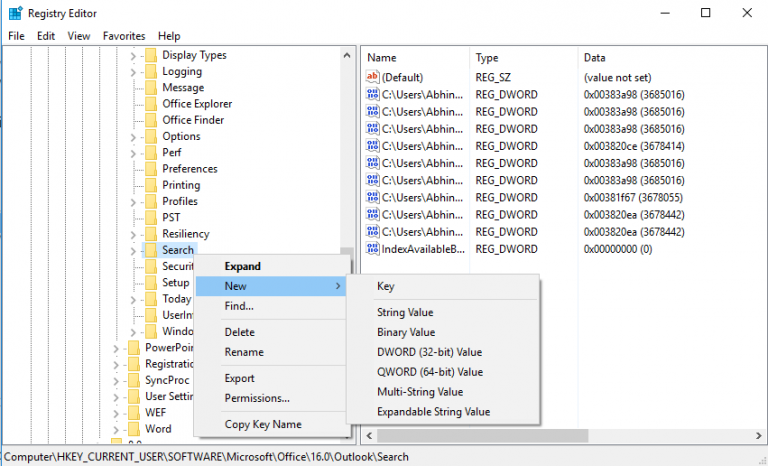This screenshot has width=768, height=466.
Task: Expand the Logging key
Action: 133,72
